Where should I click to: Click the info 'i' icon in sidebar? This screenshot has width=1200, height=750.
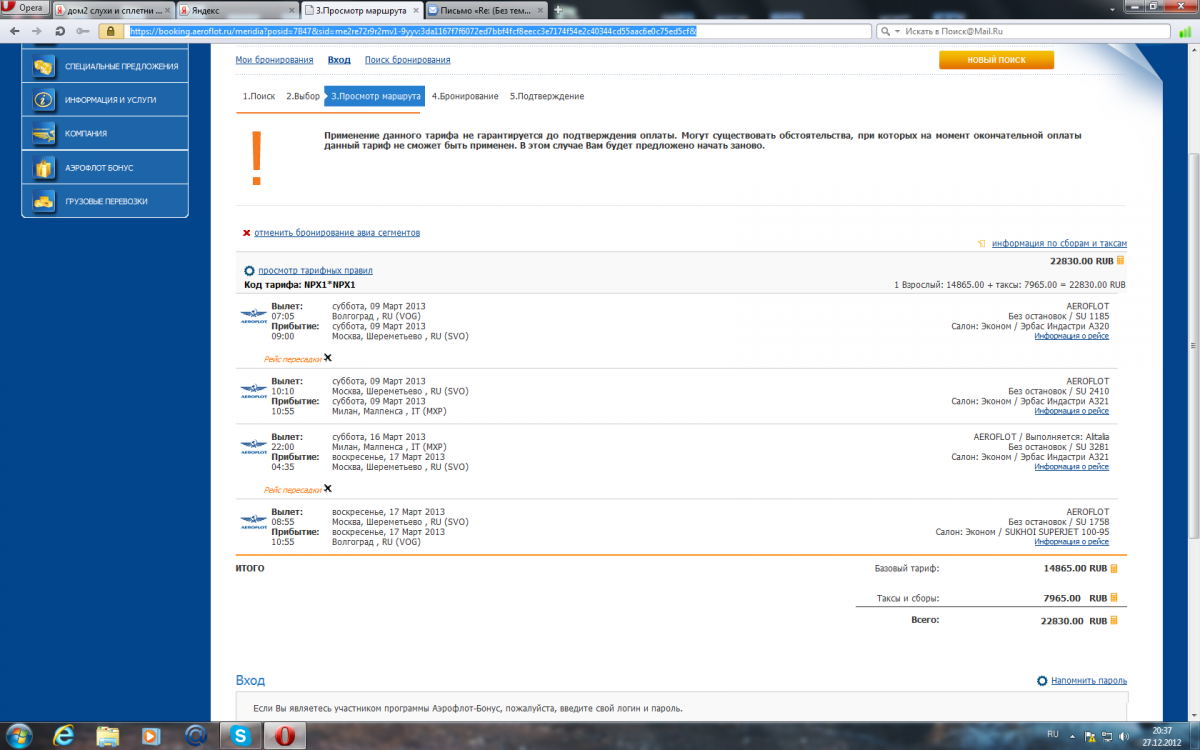click(x=43, y=100)
